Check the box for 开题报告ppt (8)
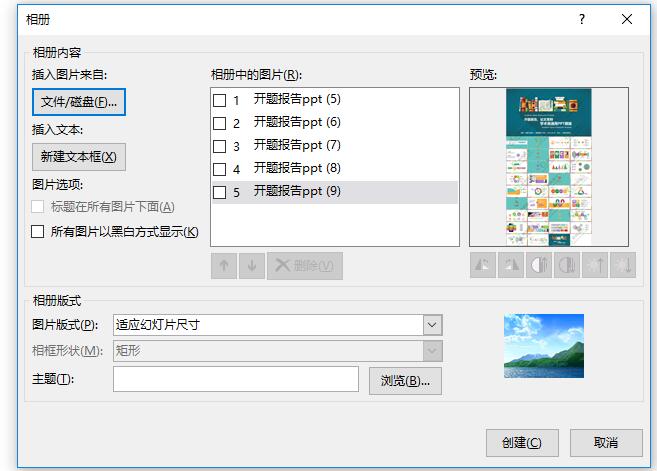 coord(220,169)
